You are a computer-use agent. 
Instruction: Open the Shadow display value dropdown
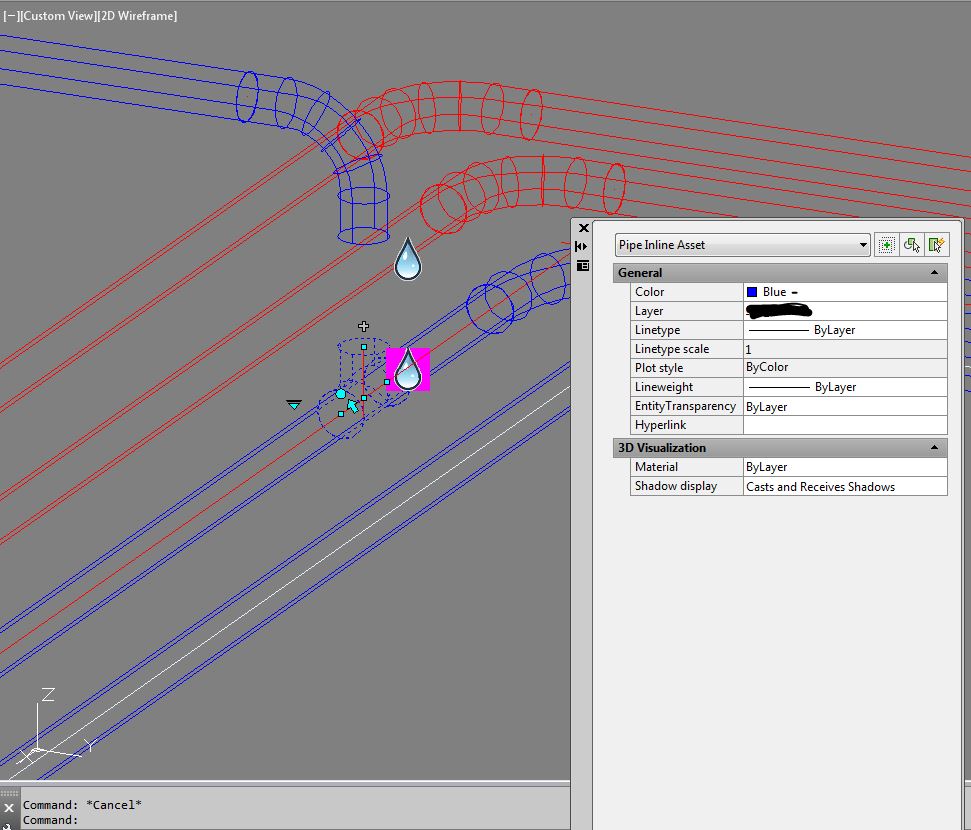click(843, 486)
